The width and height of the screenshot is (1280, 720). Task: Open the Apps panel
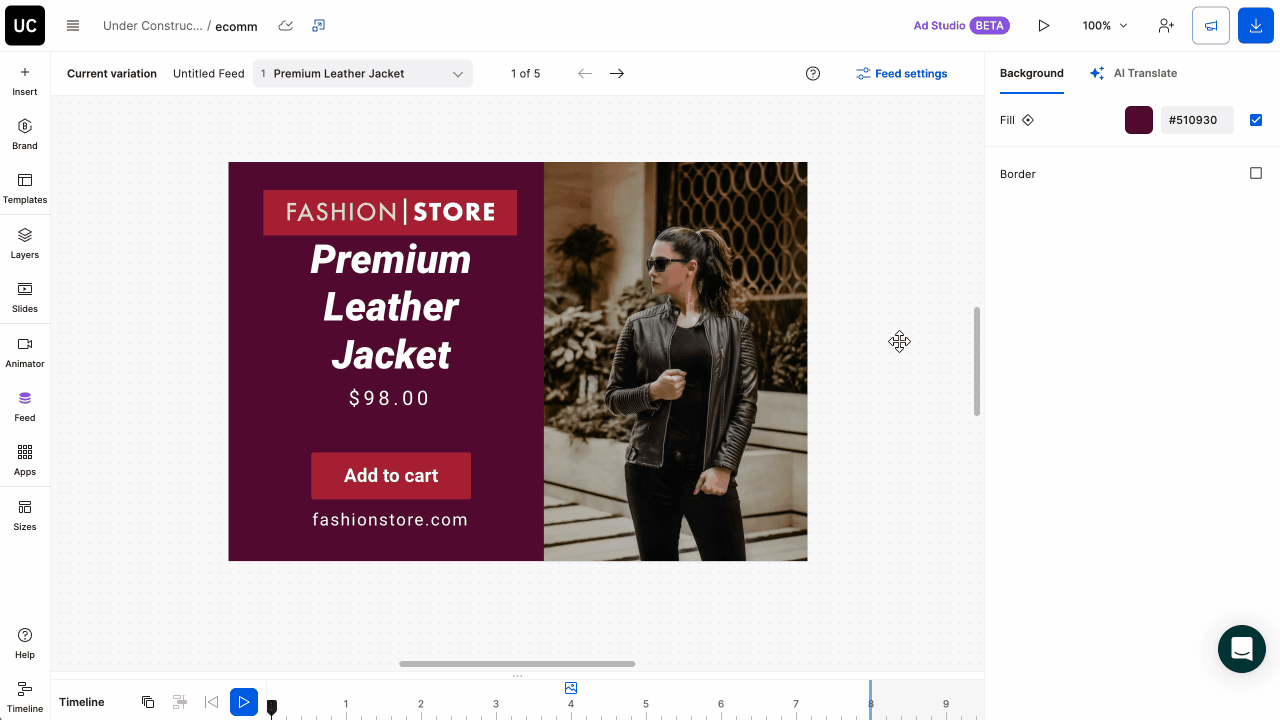click(x=25, y=460)
